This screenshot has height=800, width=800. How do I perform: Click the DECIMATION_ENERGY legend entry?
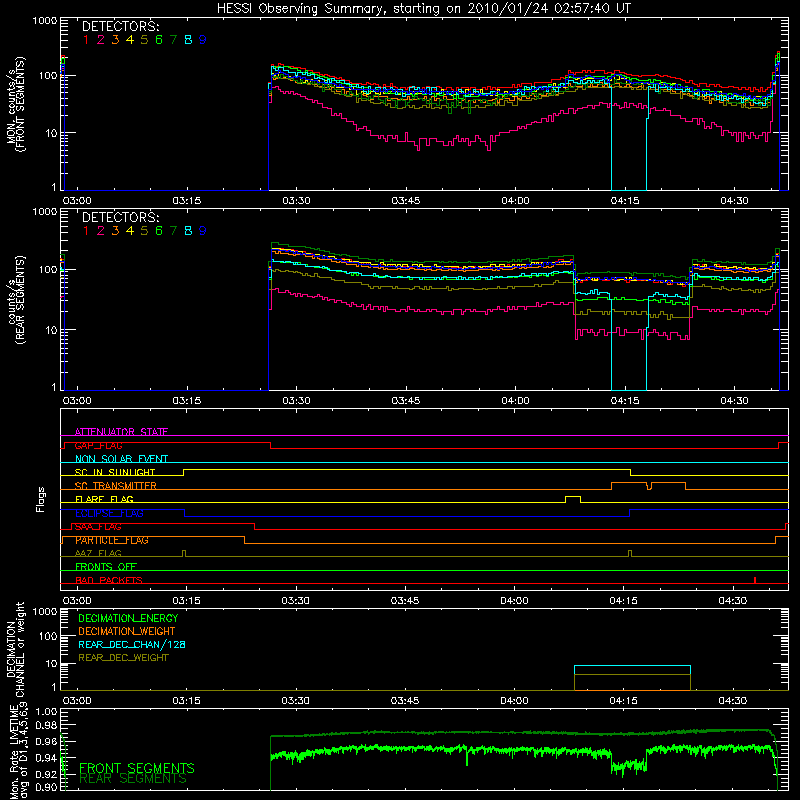click(128, 618)
